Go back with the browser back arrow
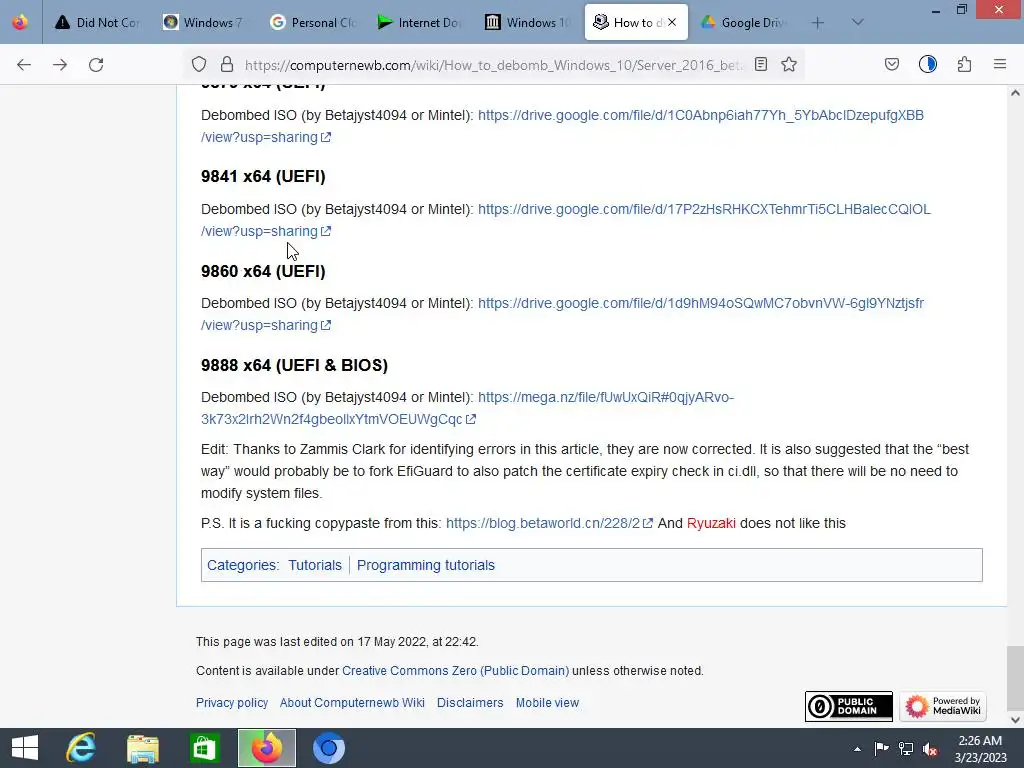This screenshot has width=1024, height=768. click(24, 65)
